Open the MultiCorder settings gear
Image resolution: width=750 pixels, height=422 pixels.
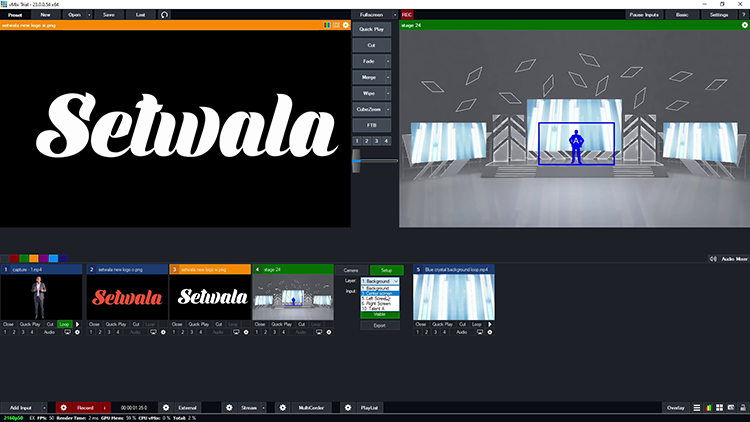[282, 408]
